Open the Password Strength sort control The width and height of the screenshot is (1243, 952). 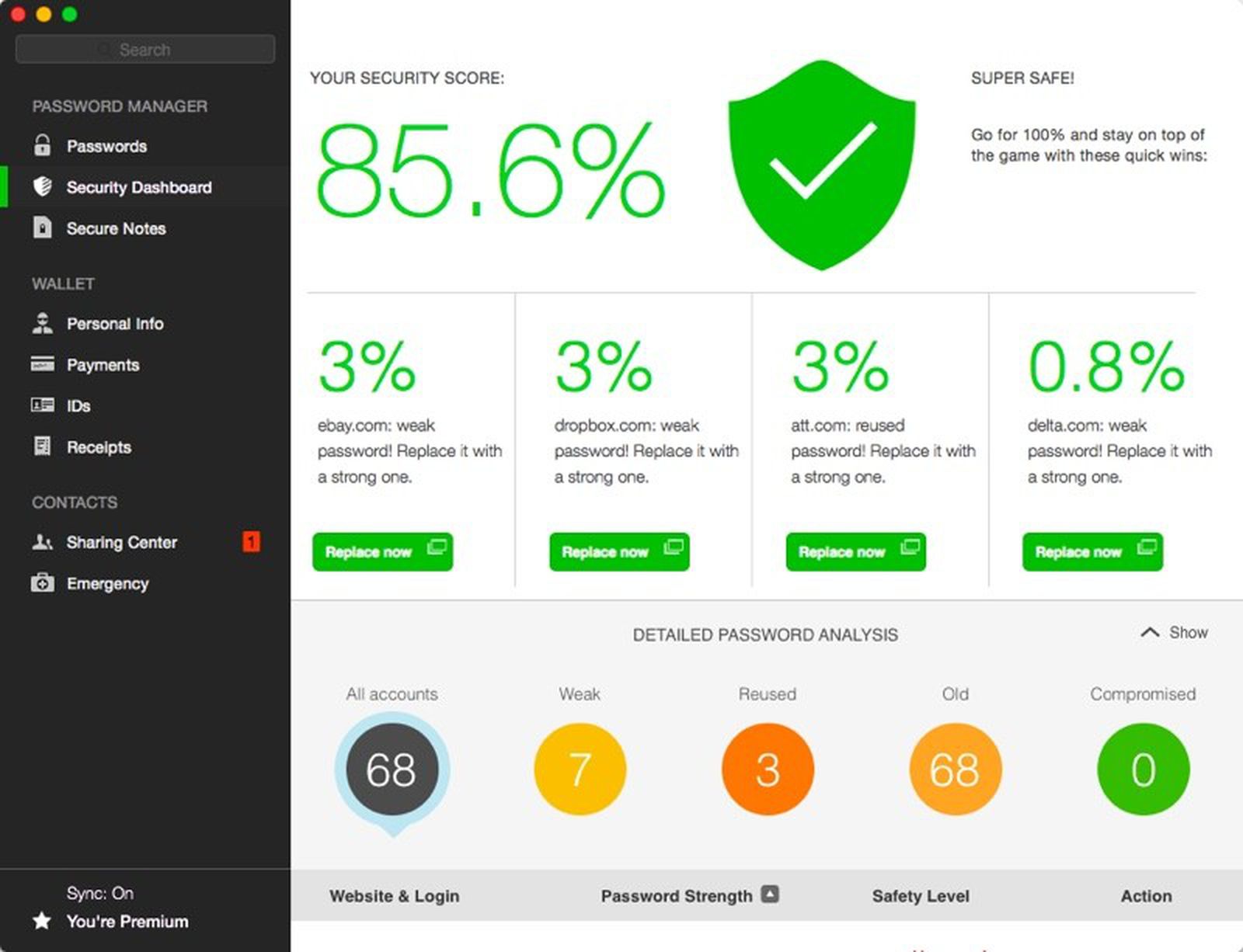pos(770,895)
